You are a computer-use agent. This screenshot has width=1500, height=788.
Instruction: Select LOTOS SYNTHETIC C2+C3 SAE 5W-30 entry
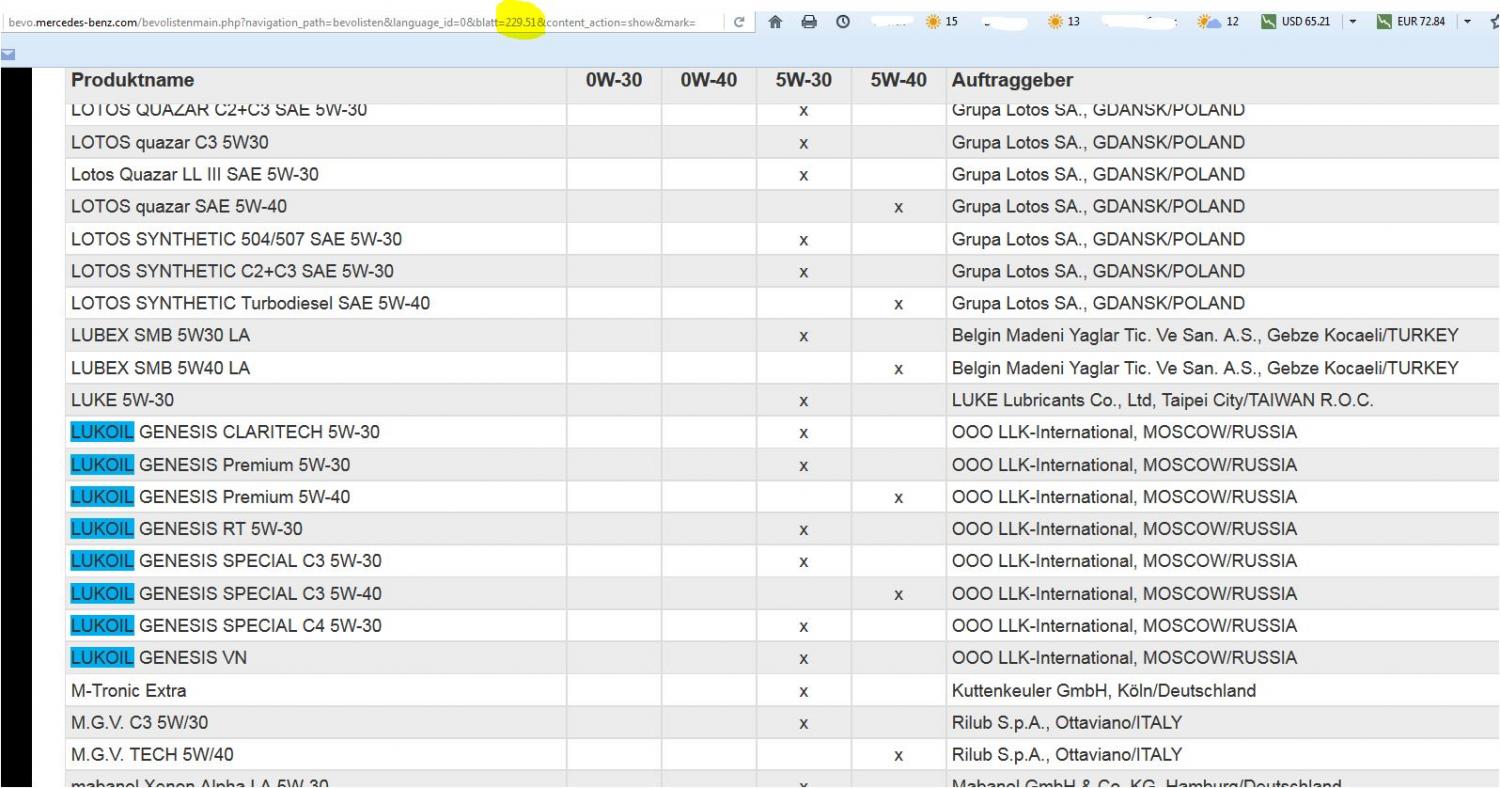pos(232,271)
